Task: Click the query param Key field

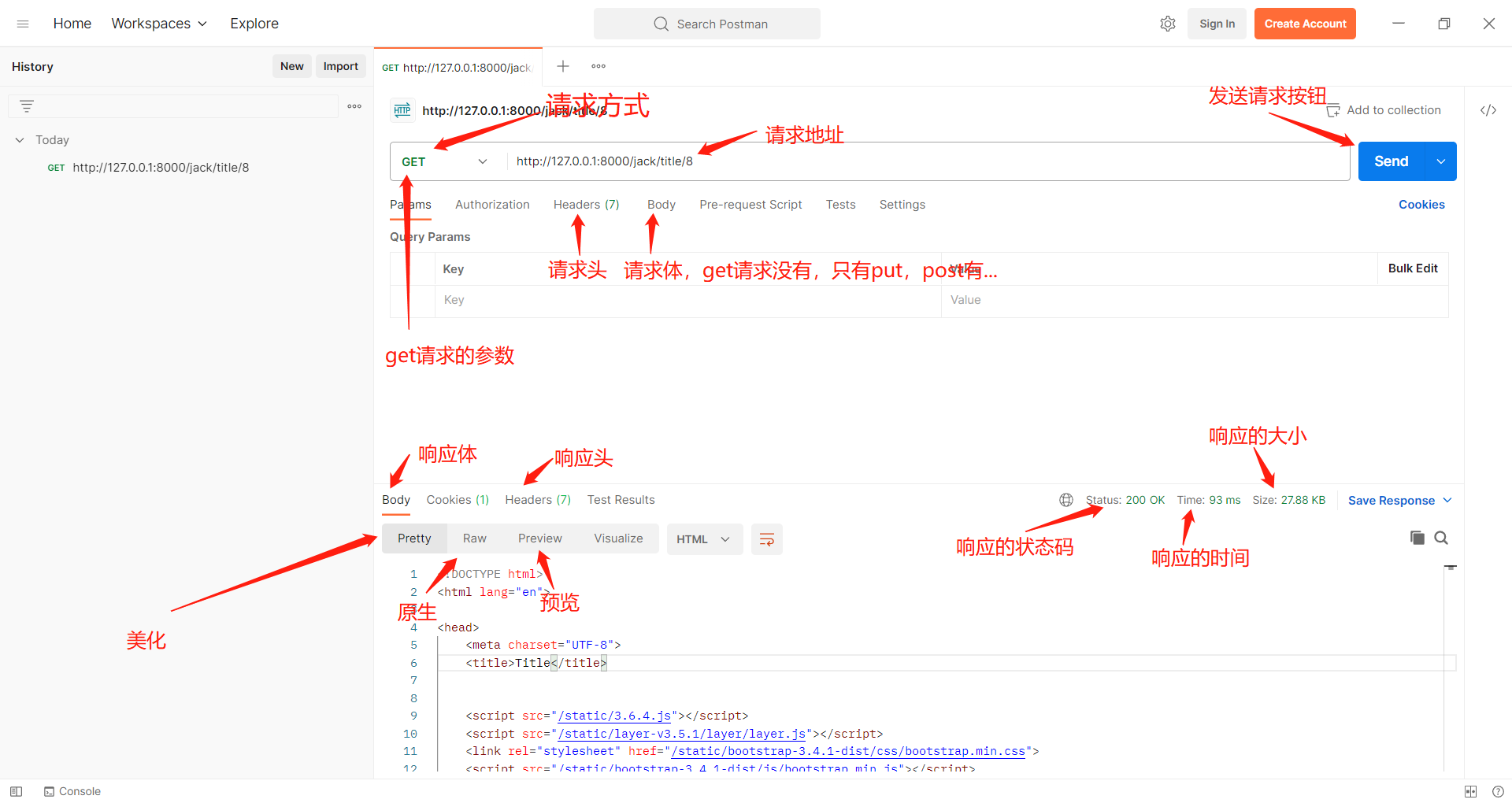Action: 687,300
